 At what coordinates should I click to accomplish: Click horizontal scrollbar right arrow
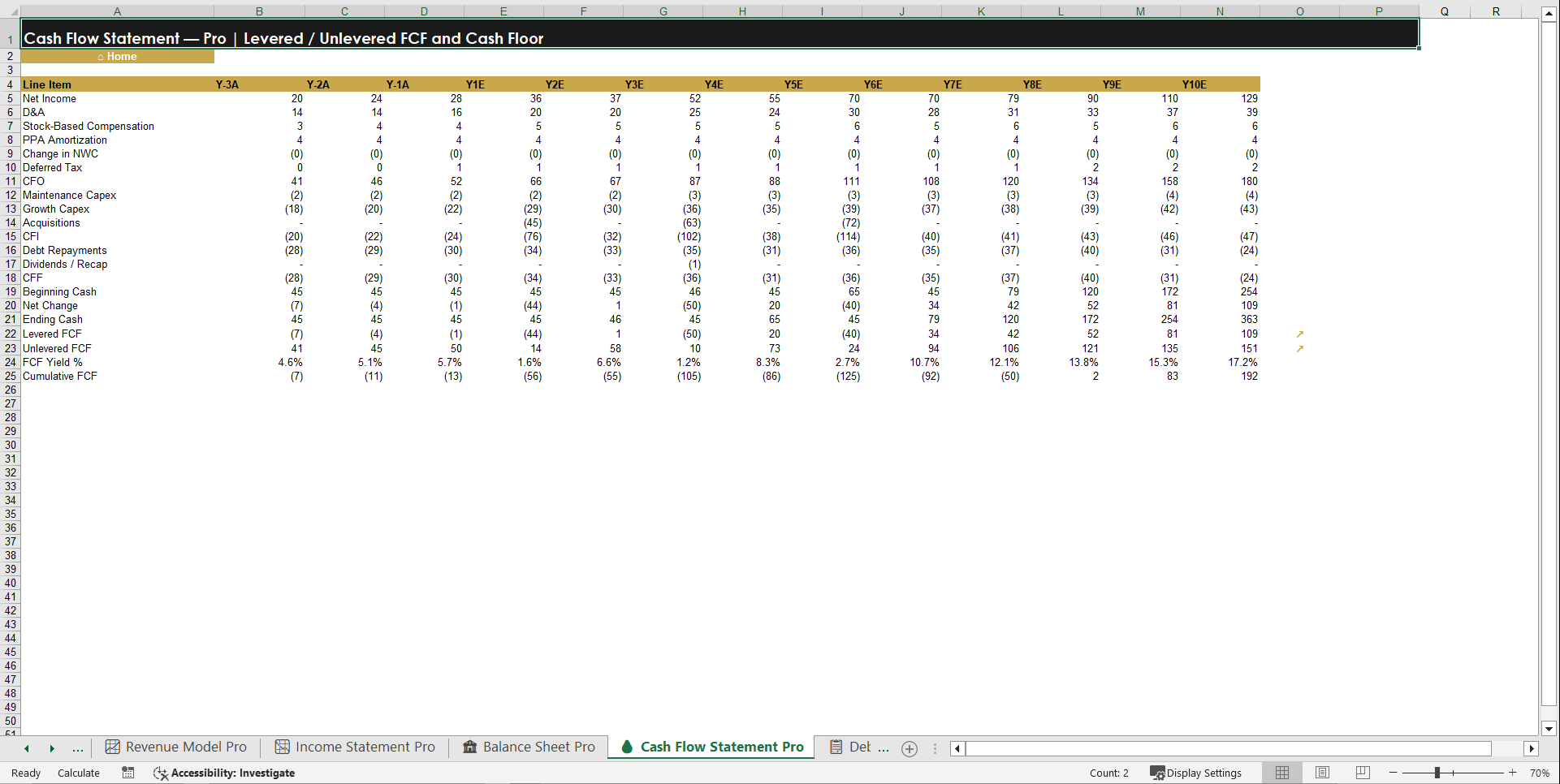click(1532, 749)
